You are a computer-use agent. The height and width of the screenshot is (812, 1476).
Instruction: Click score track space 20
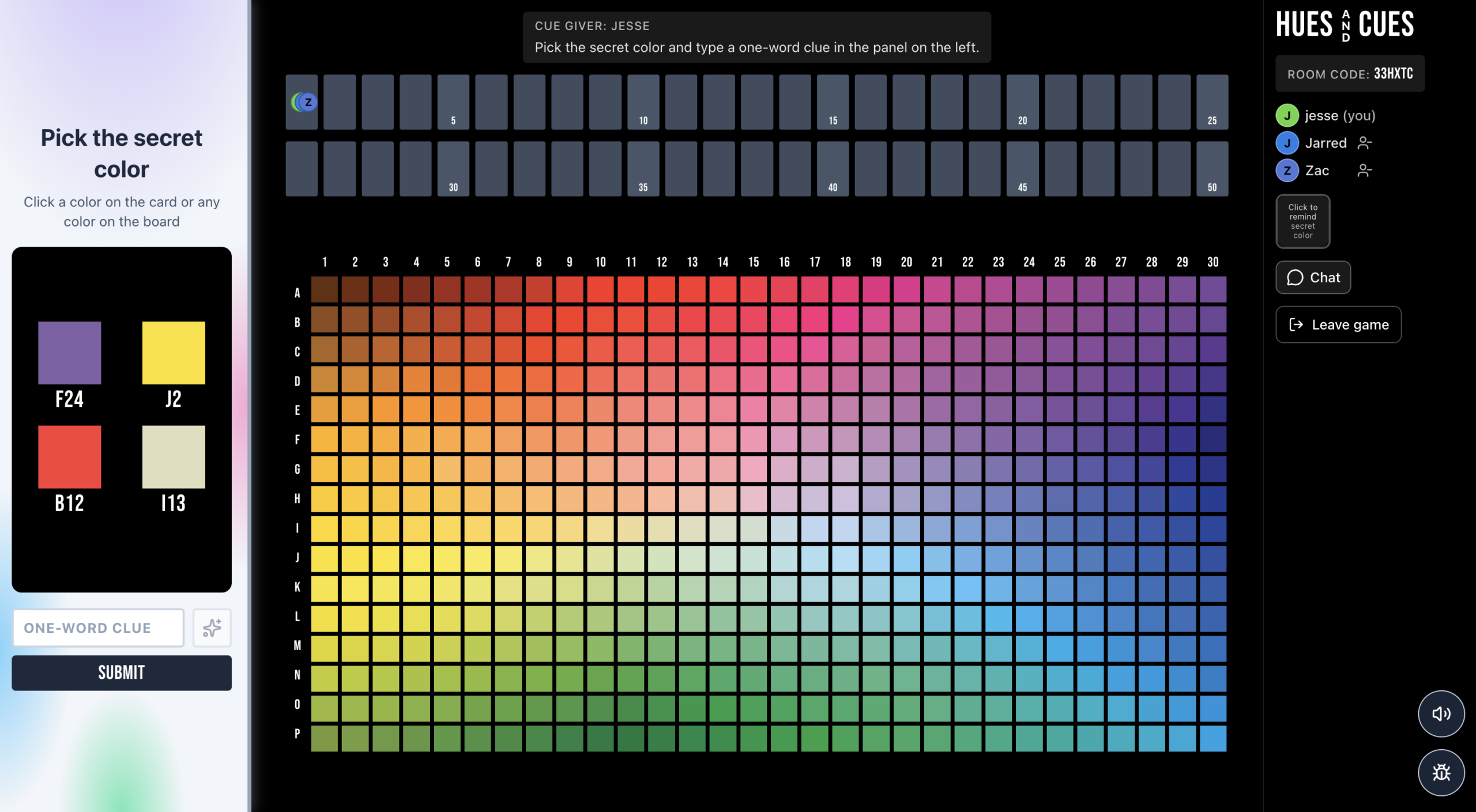click(1022, 102)
